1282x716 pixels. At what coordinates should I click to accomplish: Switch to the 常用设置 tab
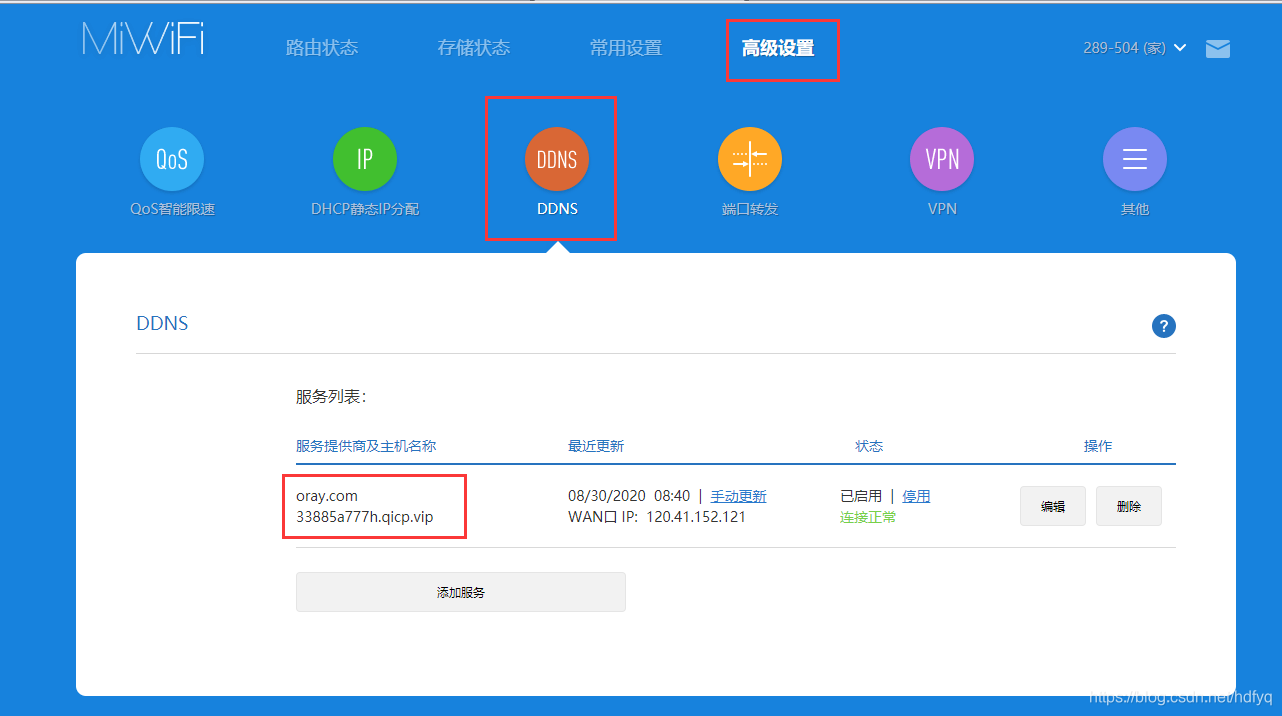pyautogui.click(x=626, y=48)
